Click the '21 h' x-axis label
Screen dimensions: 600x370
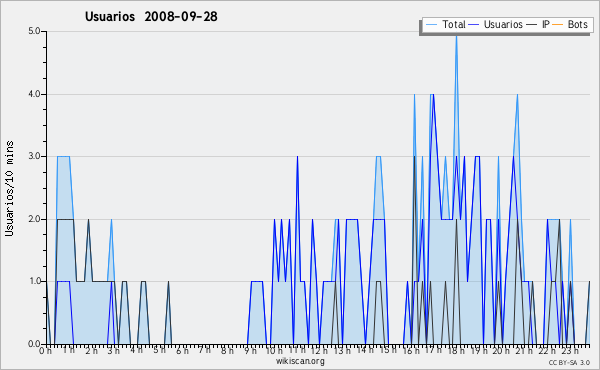pyautogui.click(x=524, y=350)
